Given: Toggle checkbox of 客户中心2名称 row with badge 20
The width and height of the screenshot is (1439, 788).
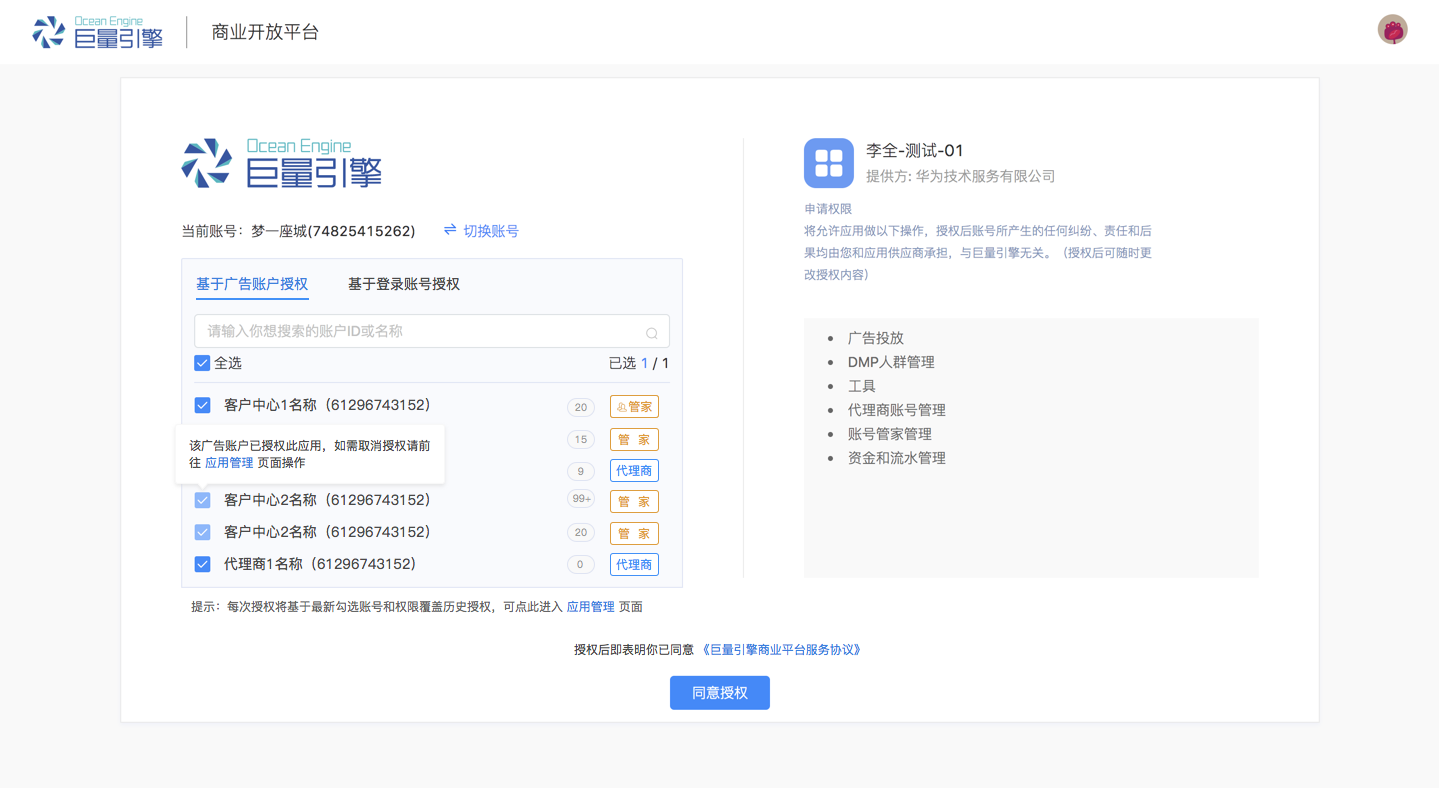Looking at the screenshot, I should [x=202, y=532].
